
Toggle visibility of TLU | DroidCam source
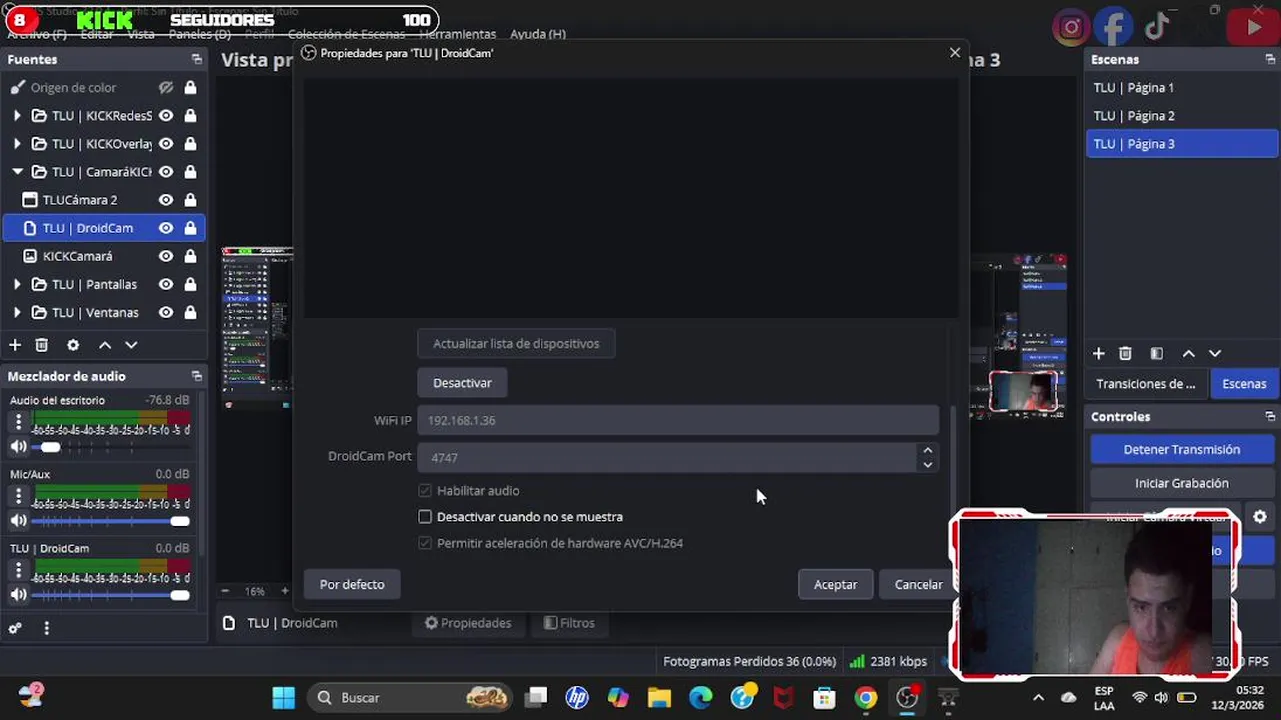coord(166,228)
